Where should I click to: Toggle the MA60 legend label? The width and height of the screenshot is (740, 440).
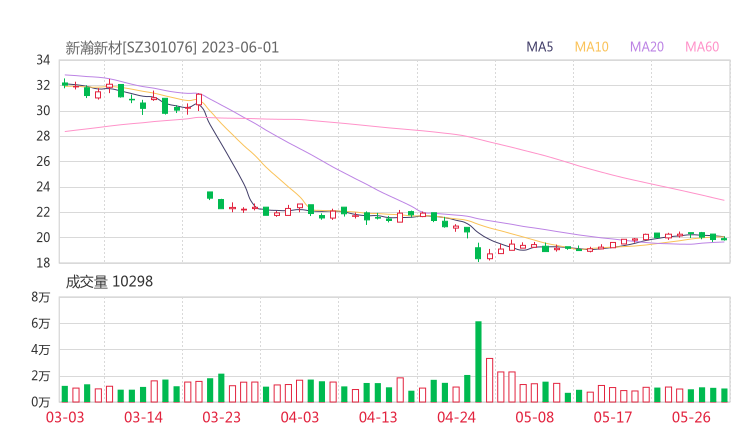pyautogui.click(x=702, y=47)
